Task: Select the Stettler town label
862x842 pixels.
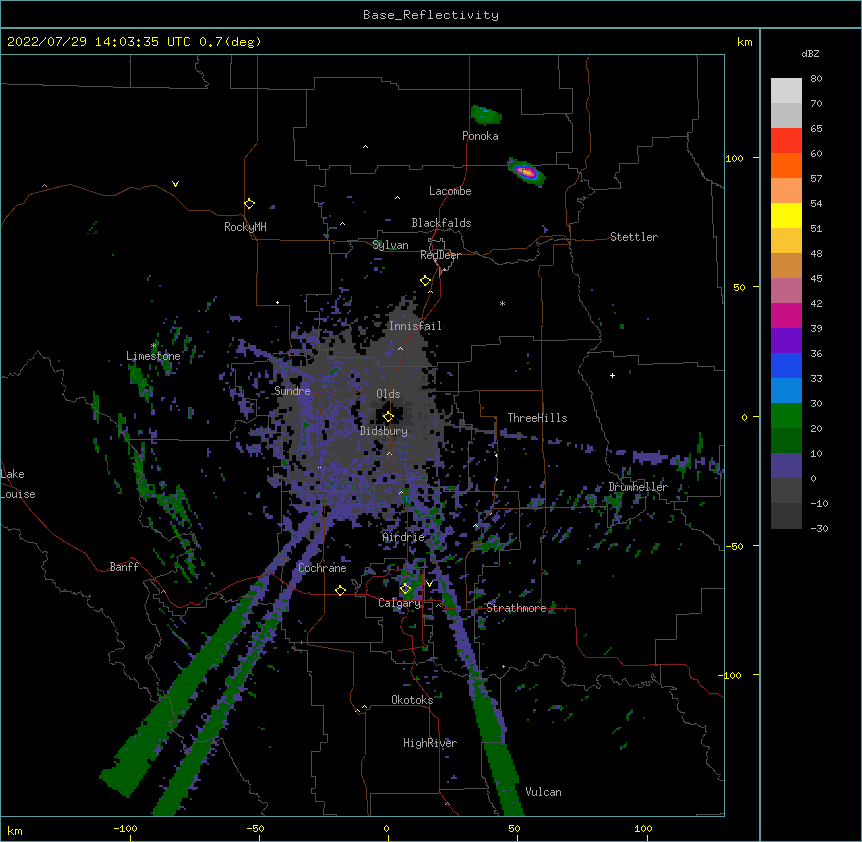Action: coord(633,237)
